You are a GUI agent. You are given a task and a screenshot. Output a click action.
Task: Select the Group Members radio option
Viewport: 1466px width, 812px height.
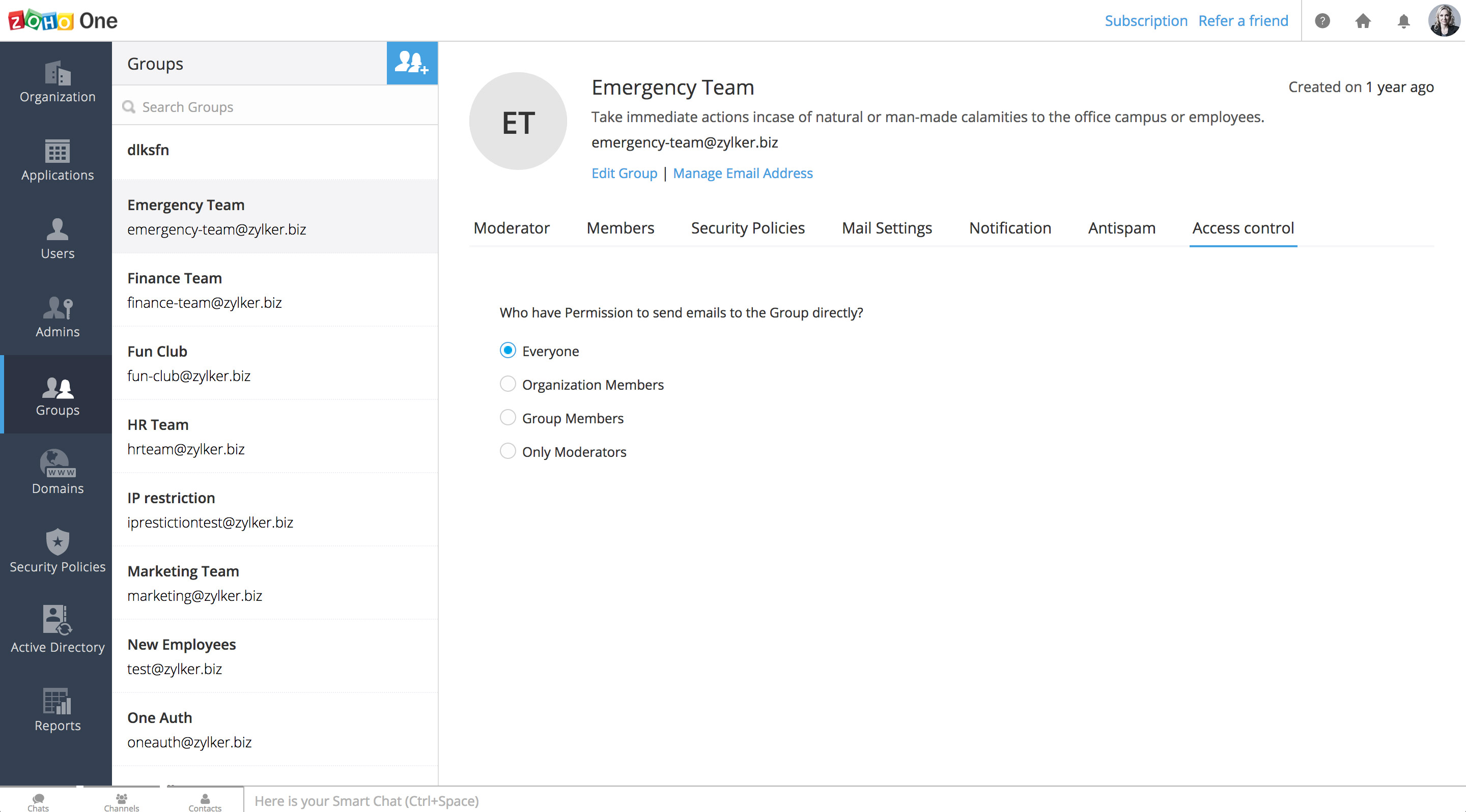click(508, 418)
